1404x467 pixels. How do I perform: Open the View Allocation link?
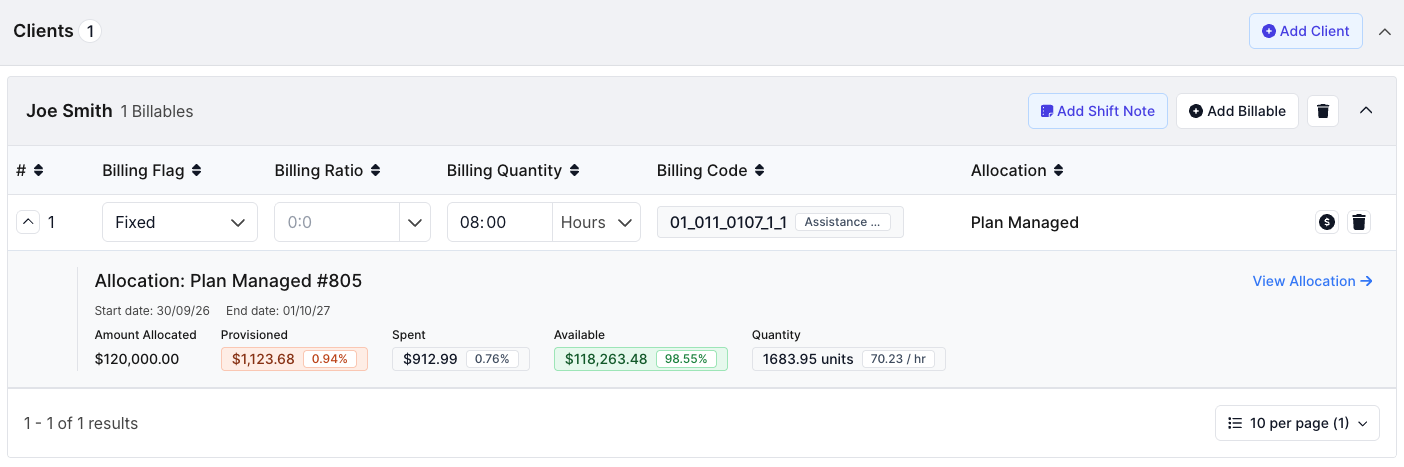1312,281
